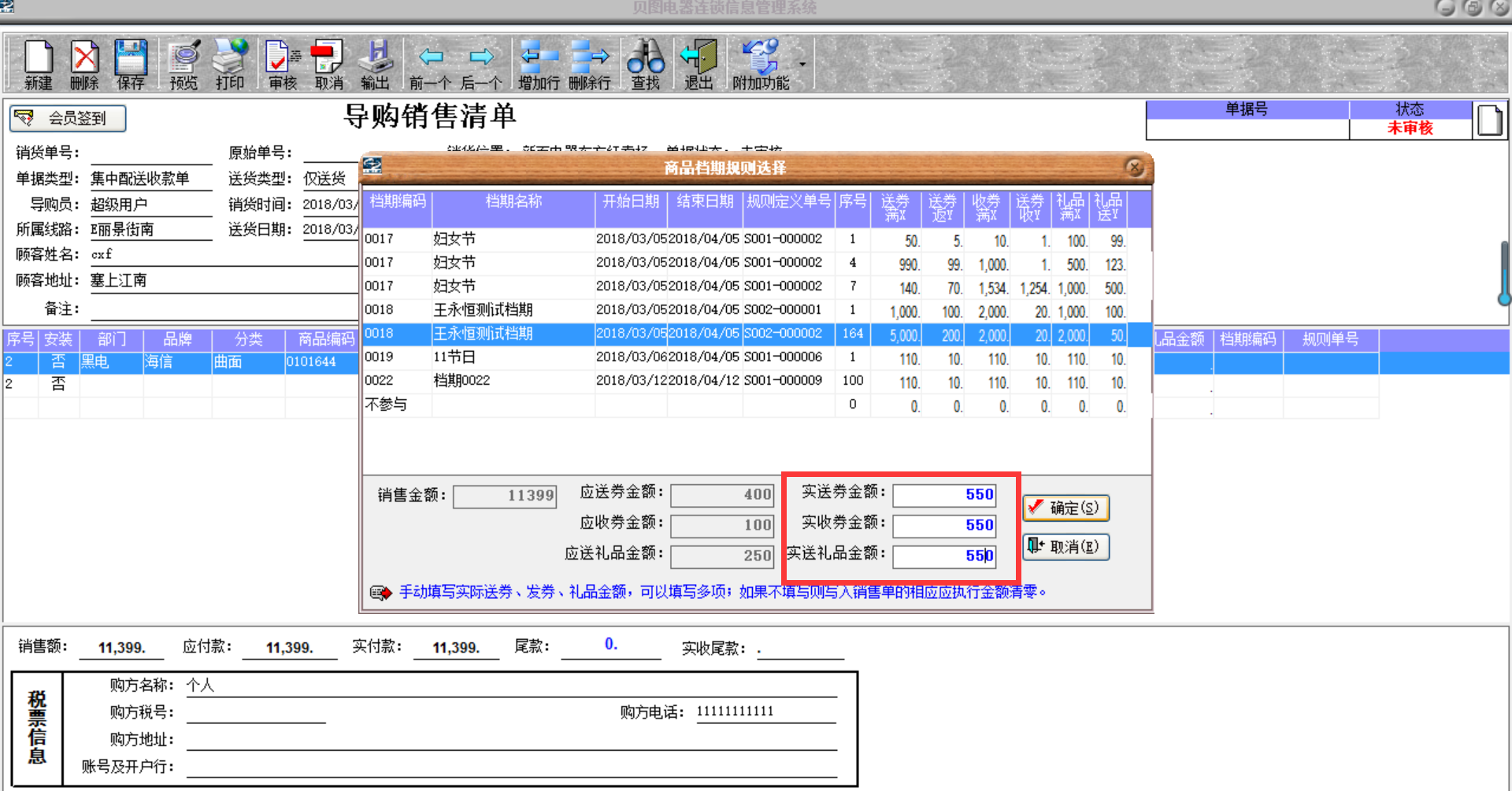Click the 会员签到 button
This screenshot has width=1512, height=791.
[68, 118]
